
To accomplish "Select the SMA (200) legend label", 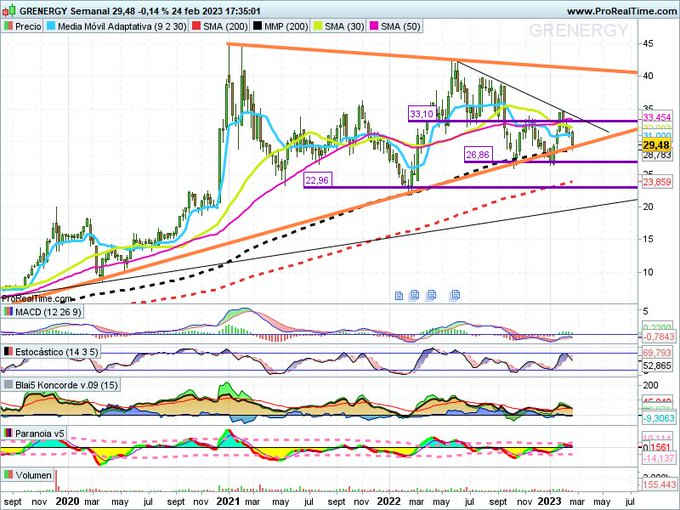I will coord(226,26).
